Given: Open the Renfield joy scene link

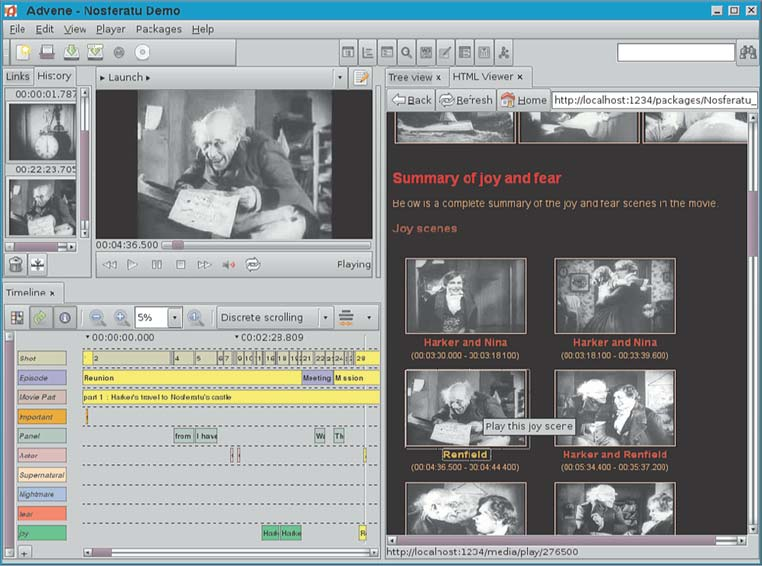Looking at the screenshot, I should coord(465,455).
